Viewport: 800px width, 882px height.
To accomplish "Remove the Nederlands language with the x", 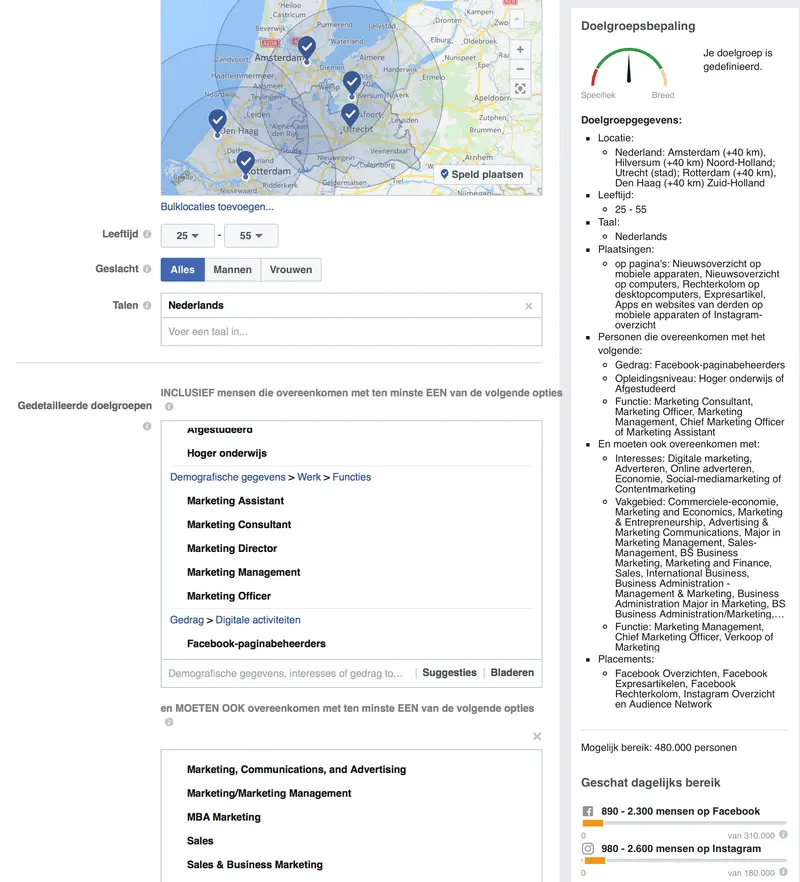I will [528, 306].
